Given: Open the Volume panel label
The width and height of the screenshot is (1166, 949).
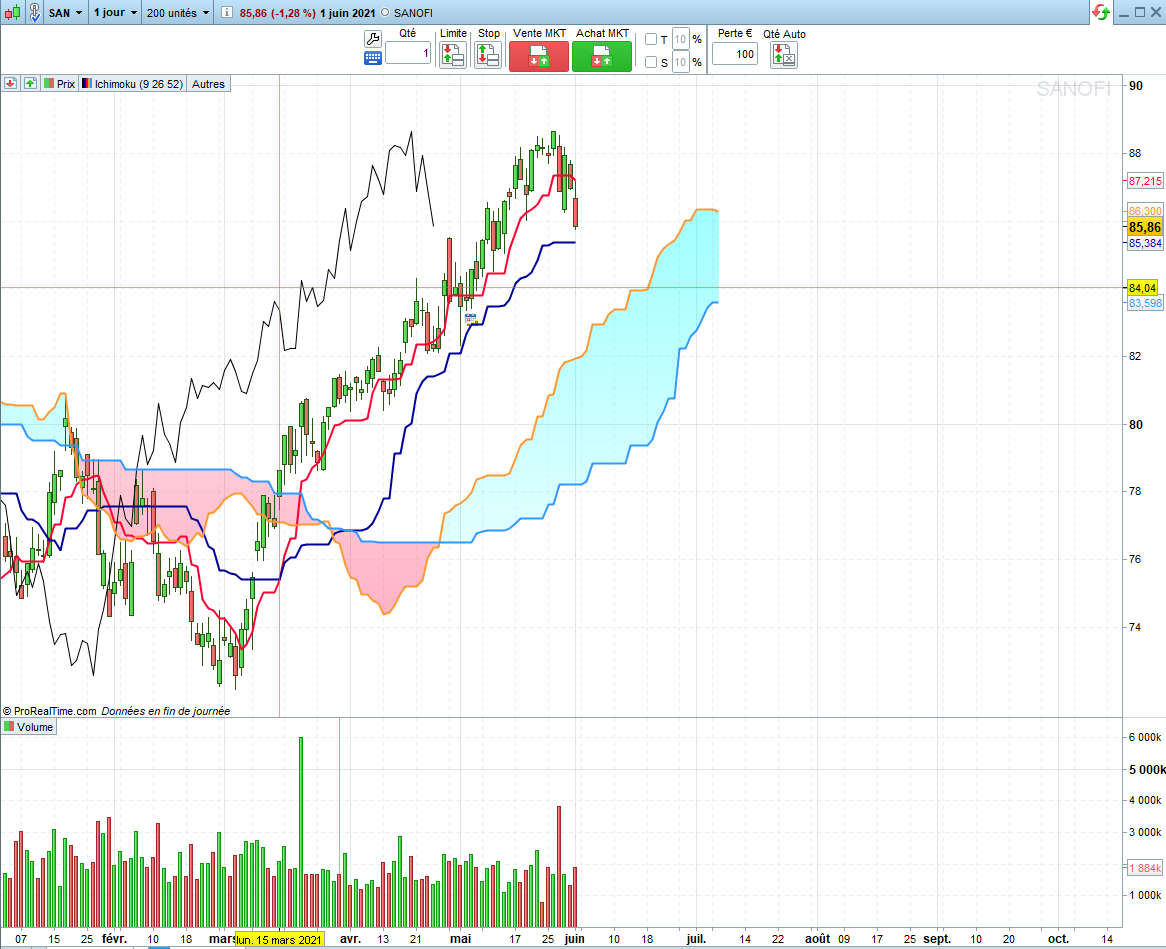Looking at the screenshot, I should click(x=29, y=727).
